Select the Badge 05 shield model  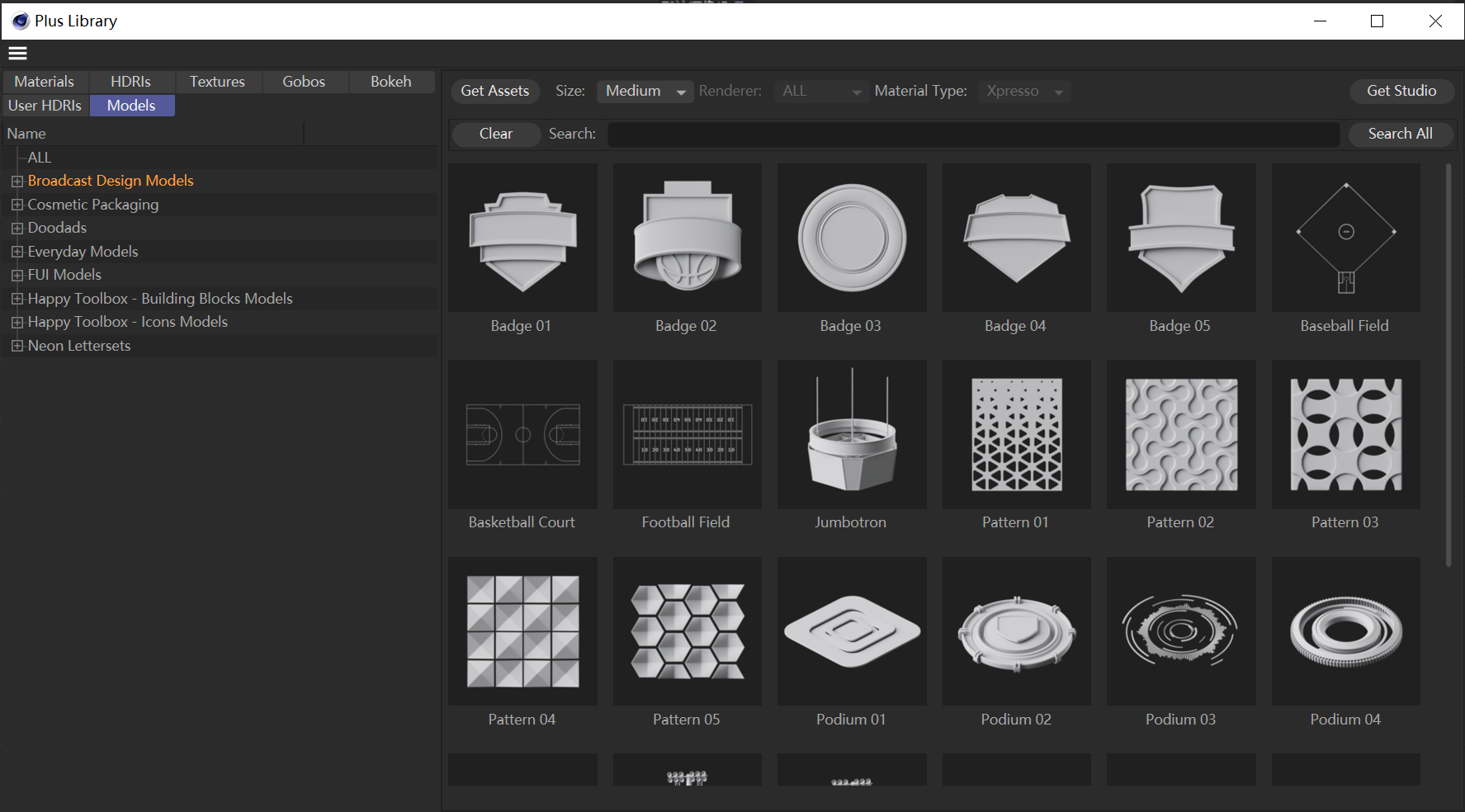coord(1181,238)
